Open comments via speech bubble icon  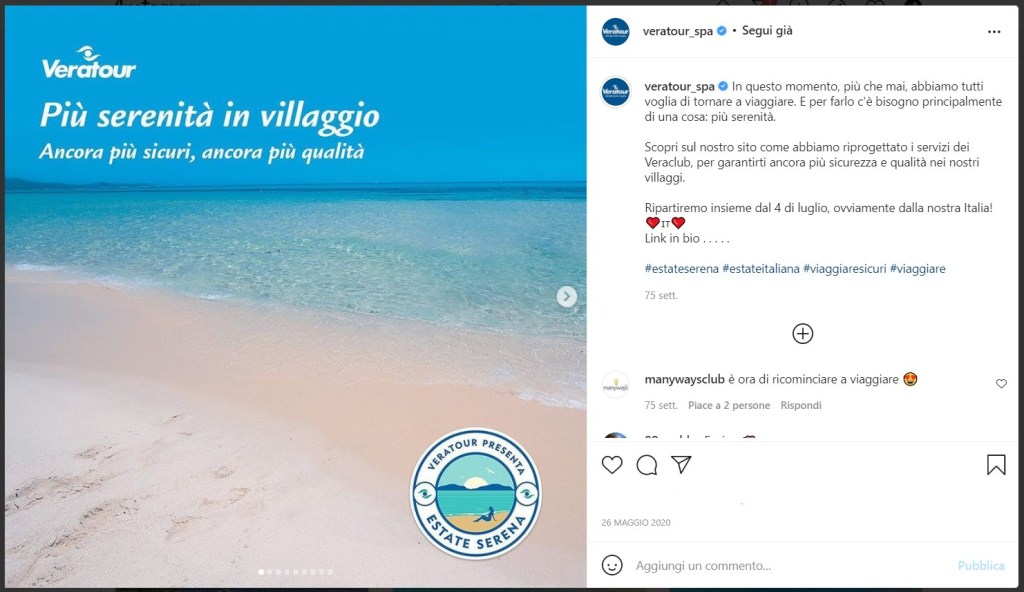click(647, 465)
